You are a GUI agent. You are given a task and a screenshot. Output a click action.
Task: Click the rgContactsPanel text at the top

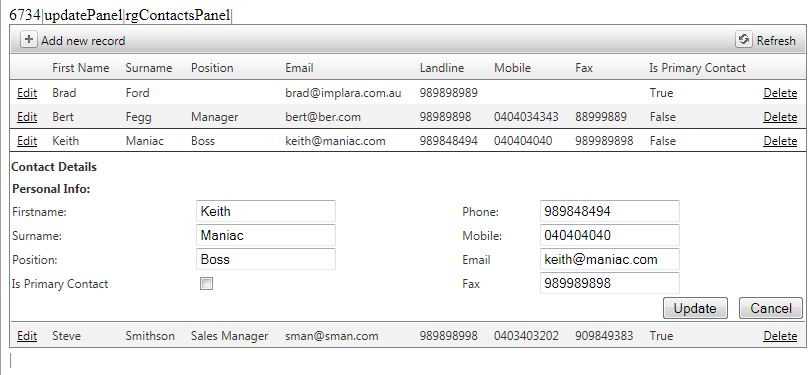[x=178, y=15]
